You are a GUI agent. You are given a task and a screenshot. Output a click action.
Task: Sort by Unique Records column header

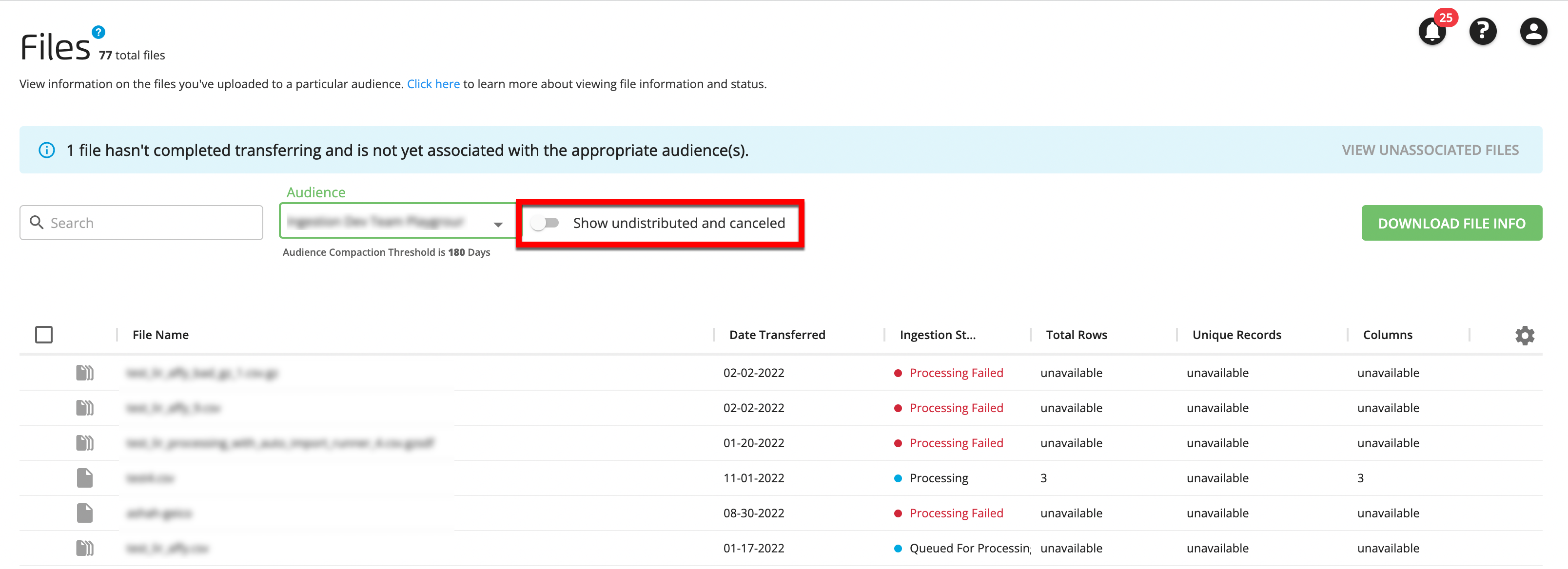tap(1236, 335)
